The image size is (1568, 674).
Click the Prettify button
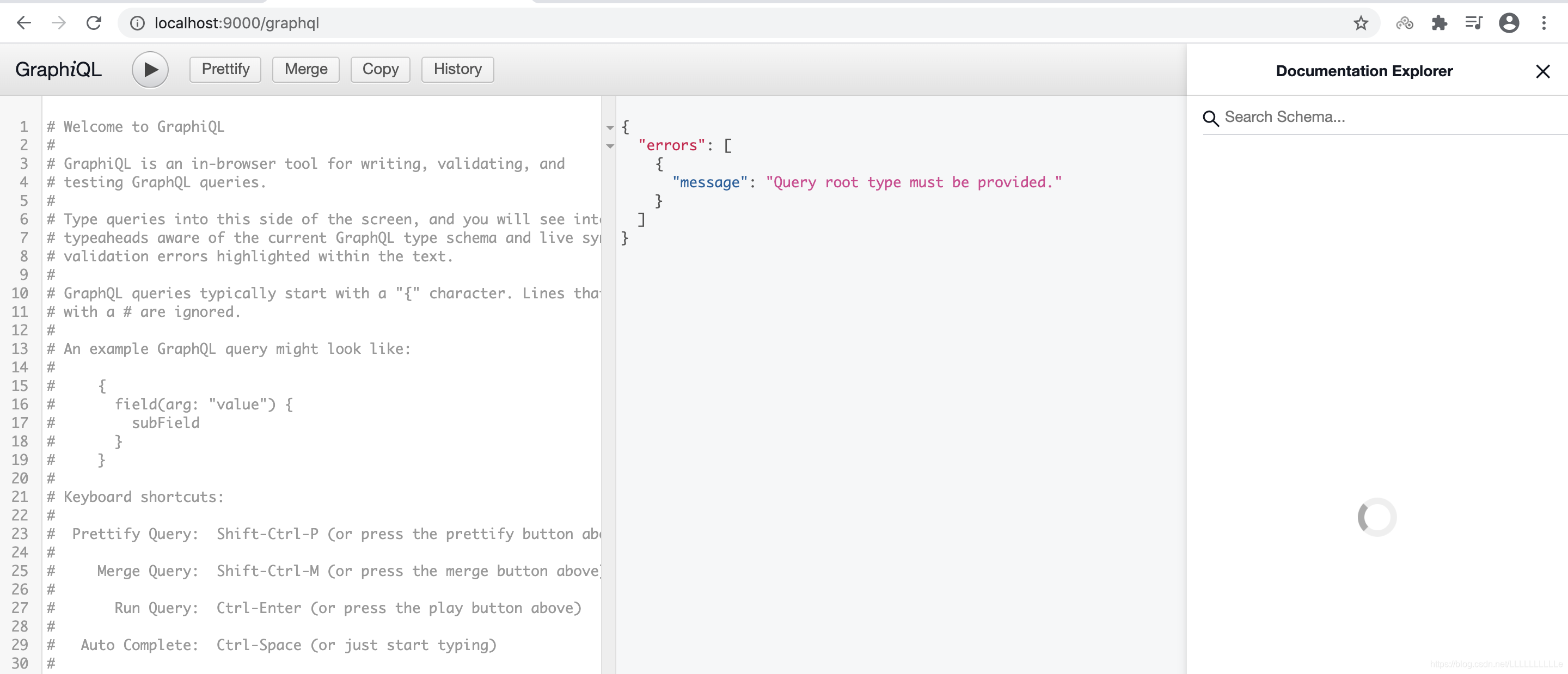[225, 69]
